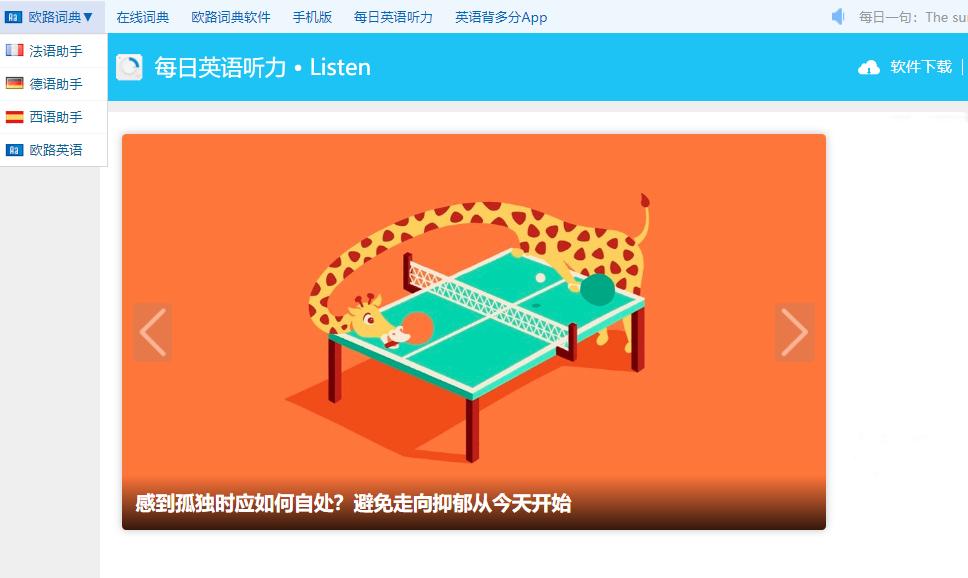This screenshot has width=968, height=578.
Task: Click the 欧路词典 logo icon in the top bar
Action: click(x=13, y=17)
